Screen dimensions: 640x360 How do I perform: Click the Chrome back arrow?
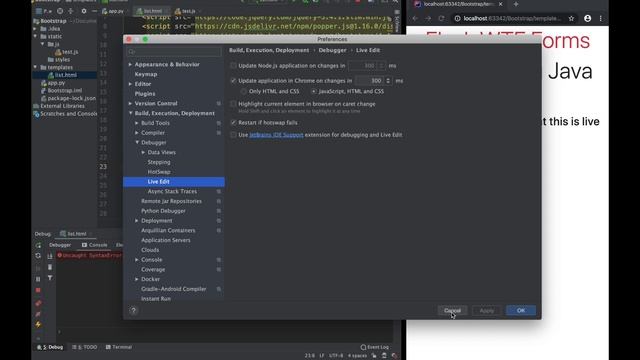click(x=415, y=18)
